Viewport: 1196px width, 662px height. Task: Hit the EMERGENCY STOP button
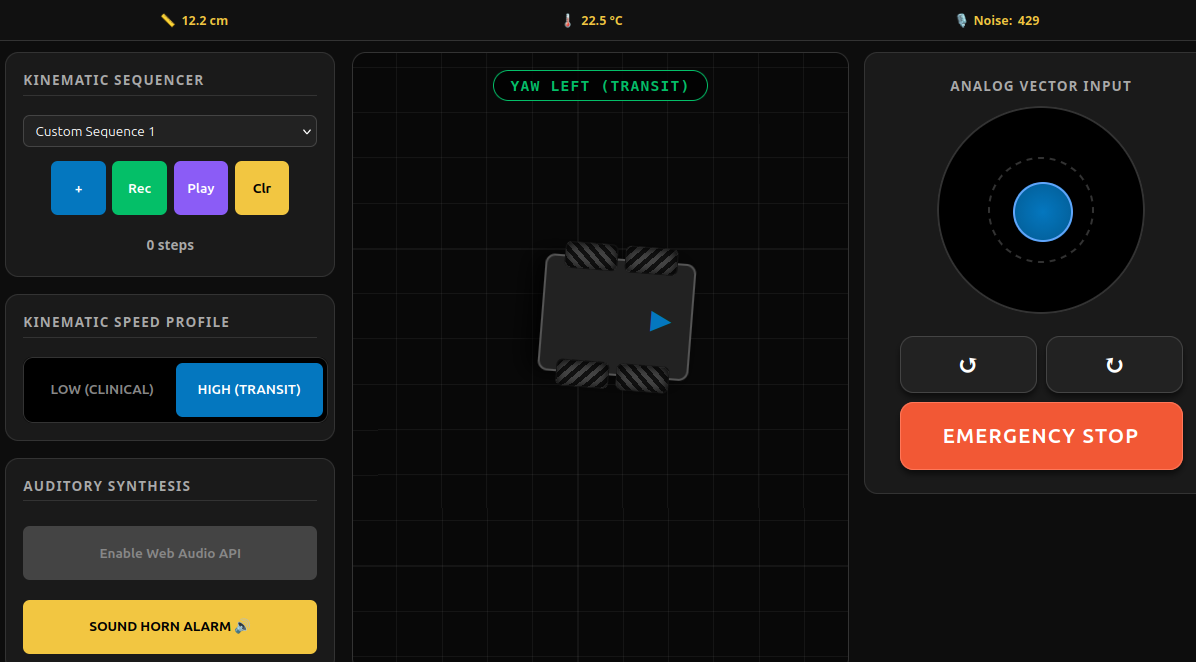(x=1041, y=436)
